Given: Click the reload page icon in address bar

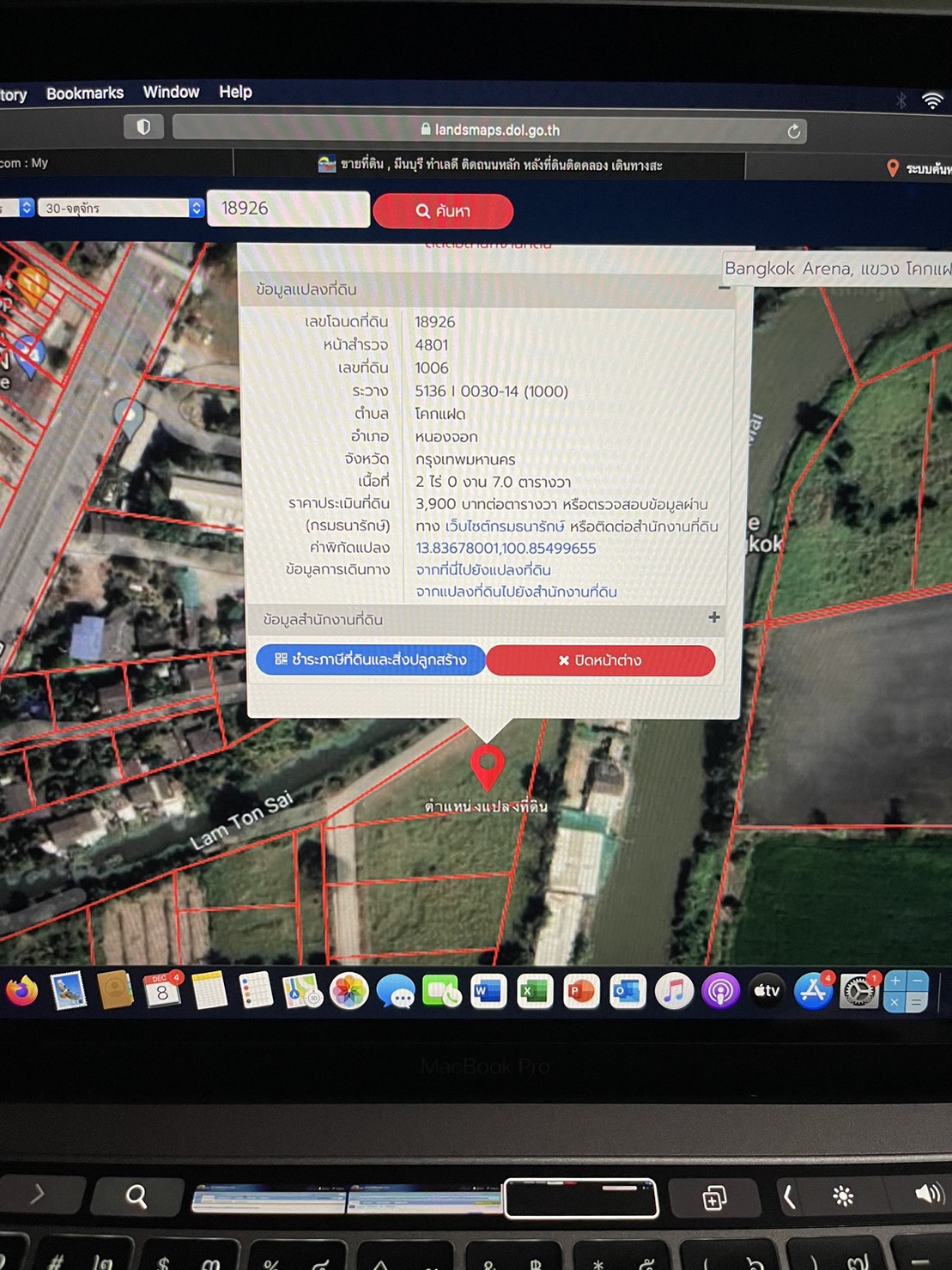Looking at the screenshot, I should pos(793,131).
